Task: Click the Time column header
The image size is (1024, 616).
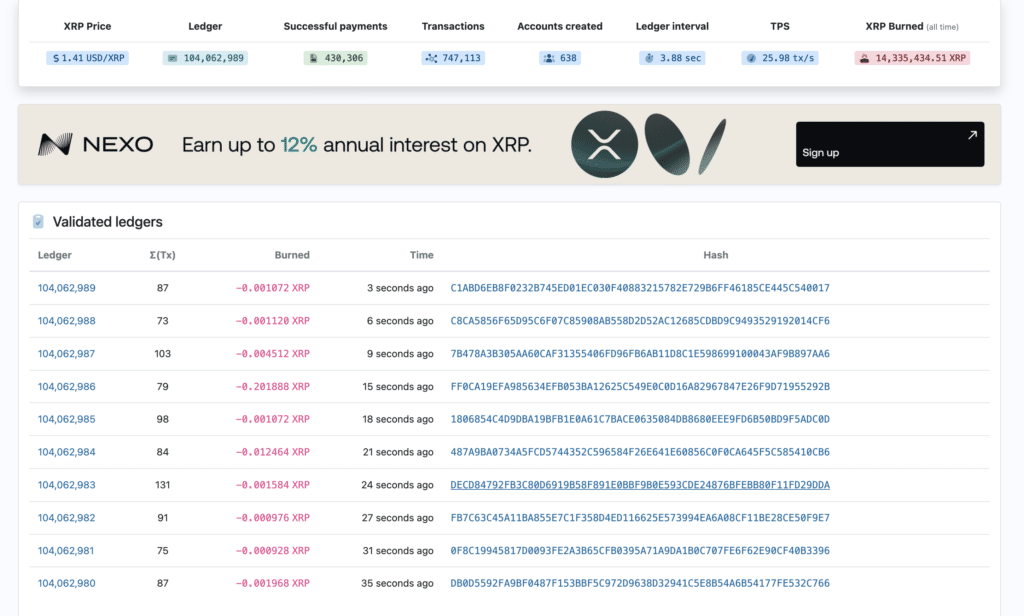Action: click(x=422, y=255)
